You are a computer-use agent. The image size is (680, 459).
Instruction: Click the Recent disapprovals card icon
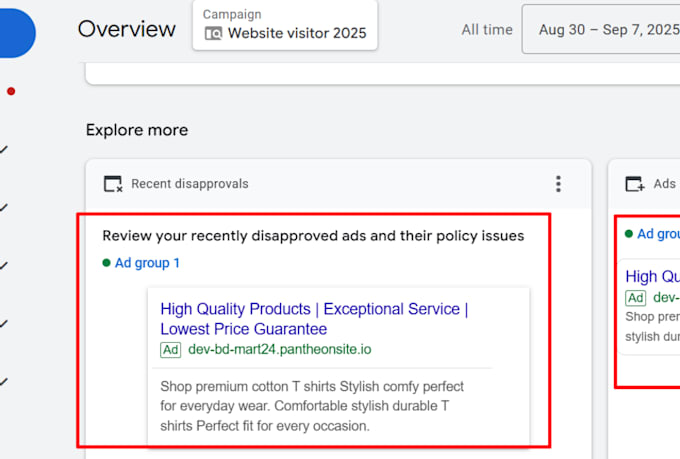113,184
